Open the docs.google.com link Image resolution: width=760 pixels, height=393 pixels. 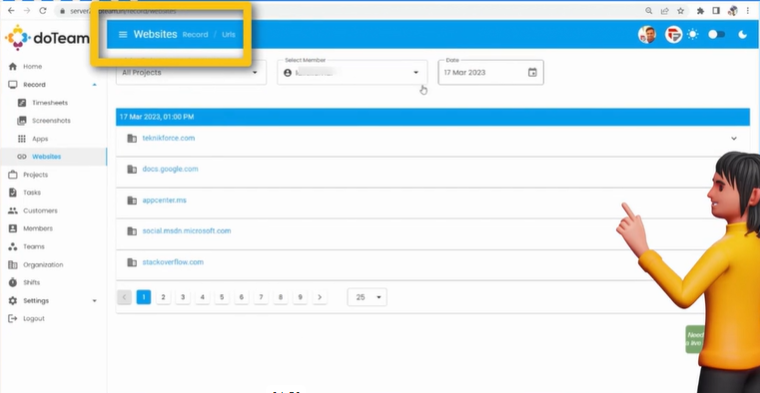pyautogui.click(x=170, y=169)
